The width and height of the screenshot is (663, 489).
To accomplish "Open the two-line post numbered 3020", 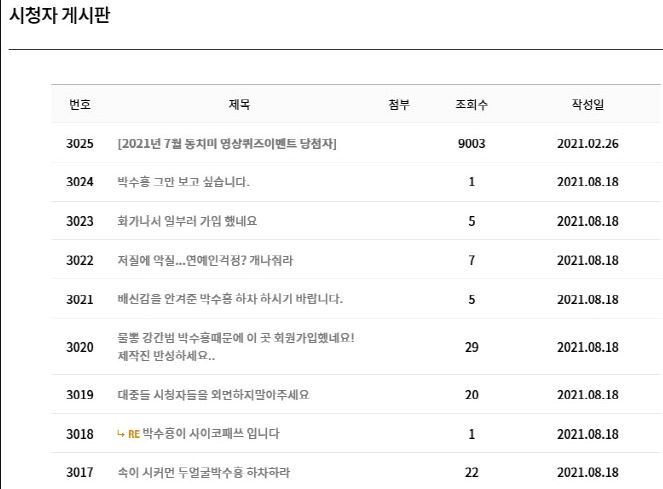I will click(x=236, y=346).
